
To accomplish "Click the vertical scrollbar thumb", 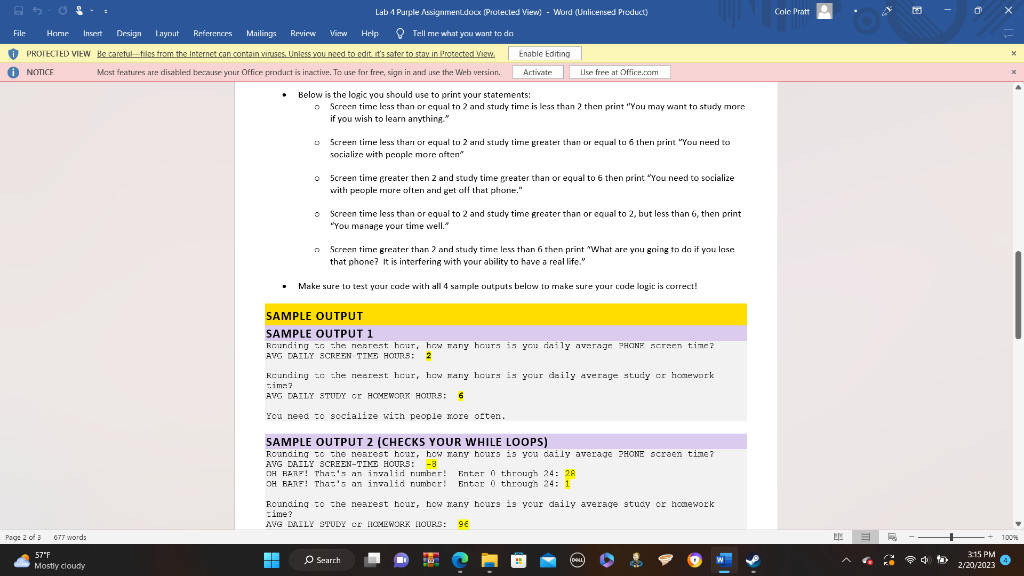I will (1017, 295).
